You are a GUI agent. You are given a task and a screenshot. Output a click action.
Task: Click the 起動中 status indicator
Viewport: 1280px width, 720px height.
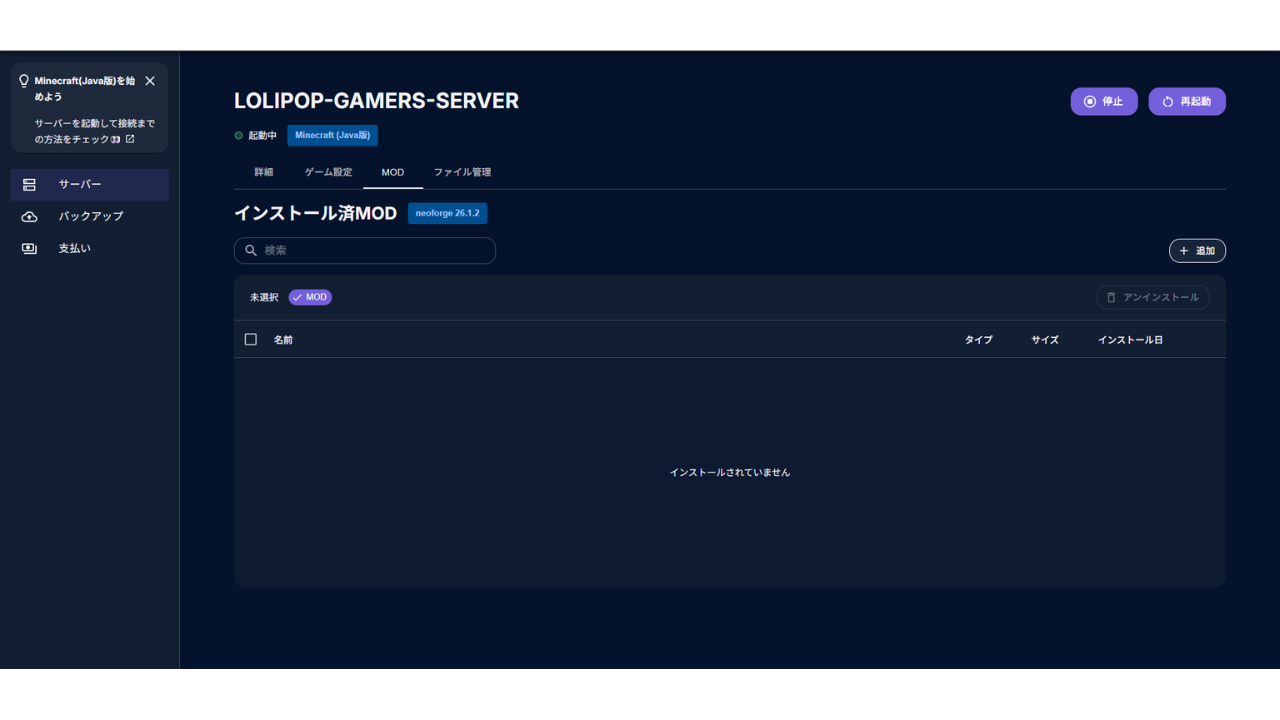256,135
